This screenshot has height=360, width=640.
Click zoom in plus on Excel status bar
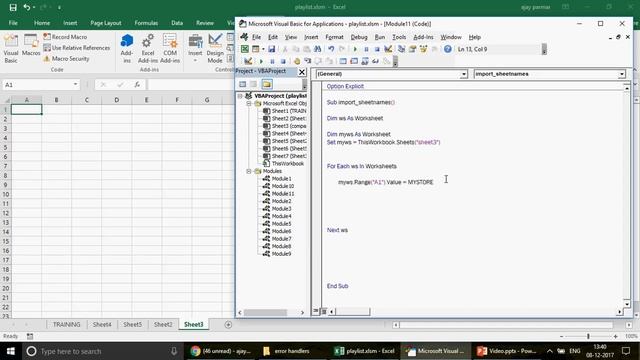[x=616, y=336]
